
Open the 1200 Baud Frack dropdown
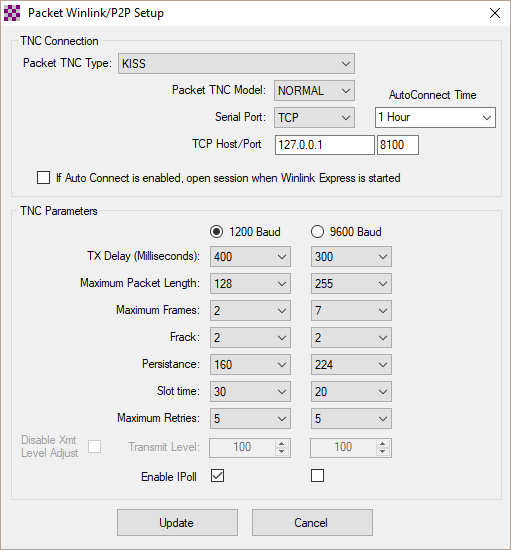tap(250, 337)
